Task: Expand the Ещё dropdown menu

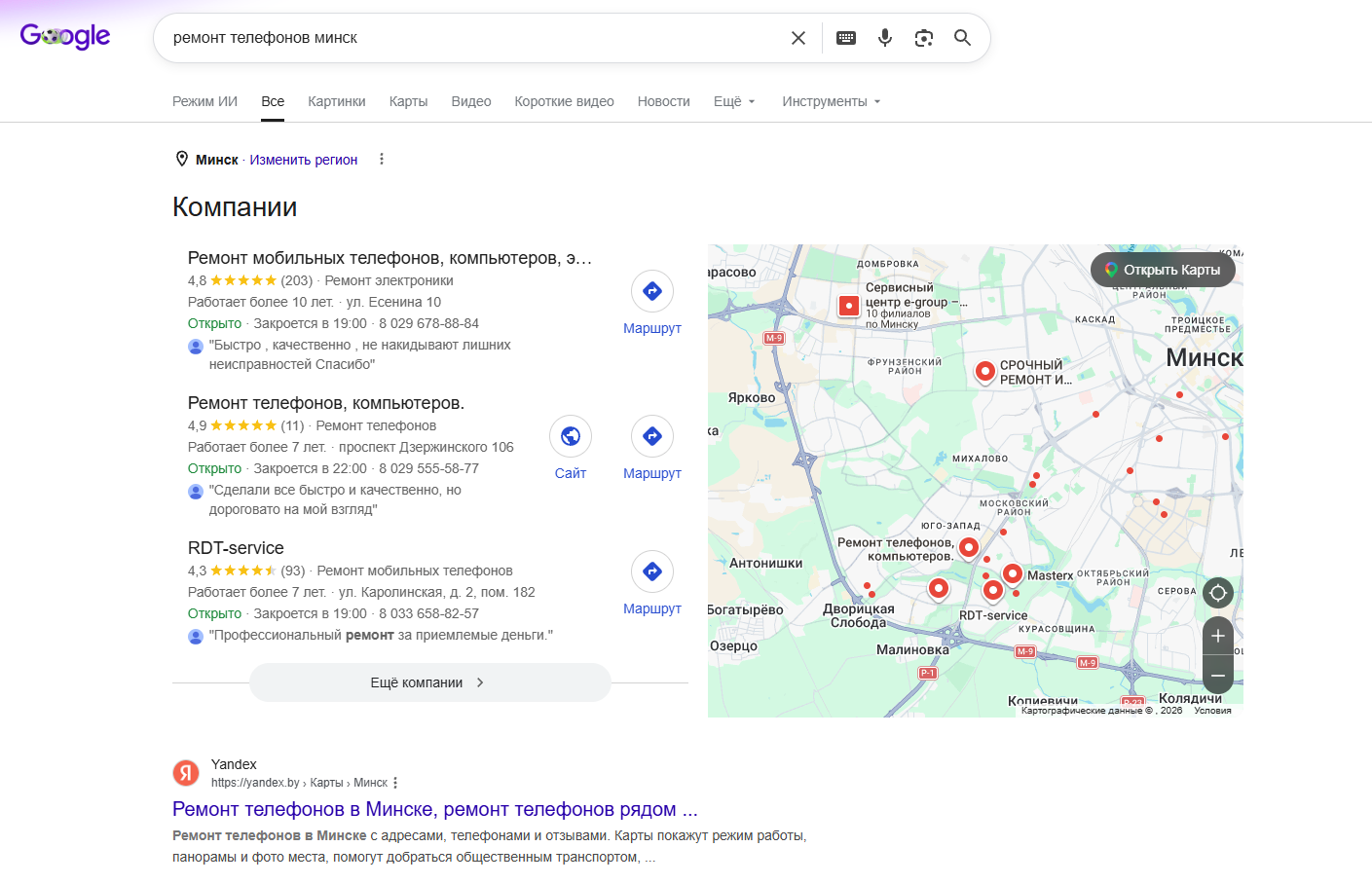Action: [734, 101]
